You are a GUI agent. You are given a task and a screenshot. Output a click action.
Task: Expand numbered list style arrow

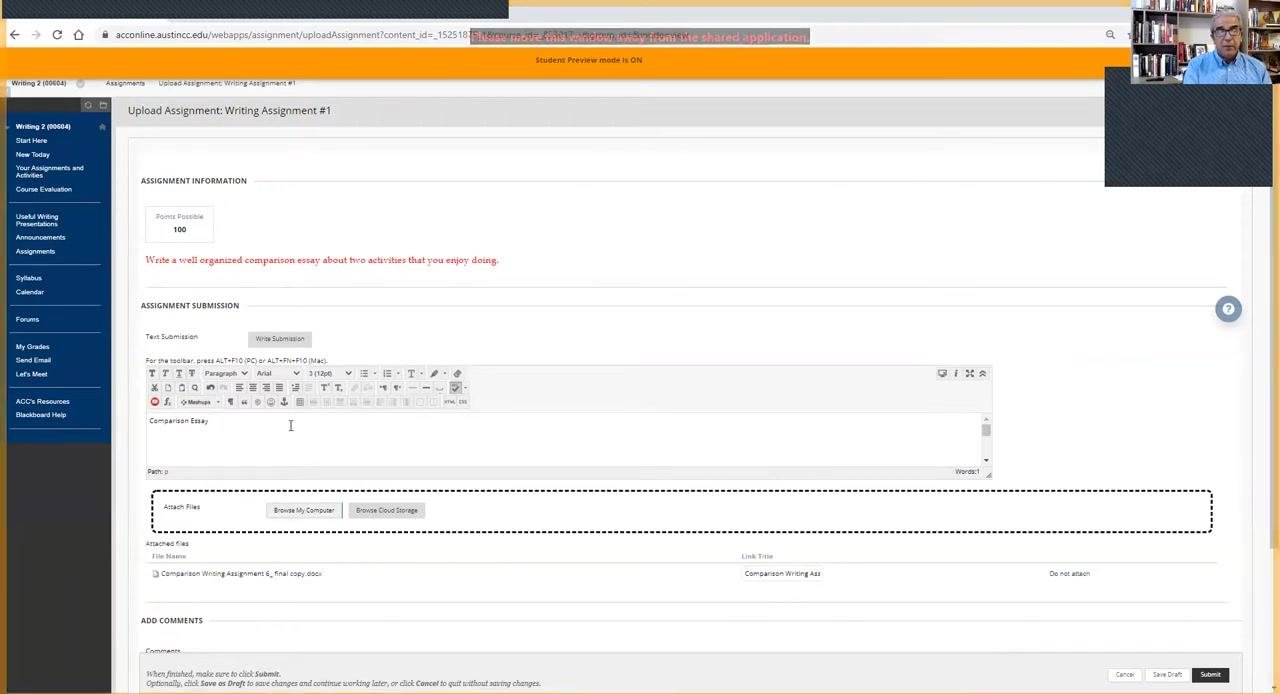[x=398, y=373]
